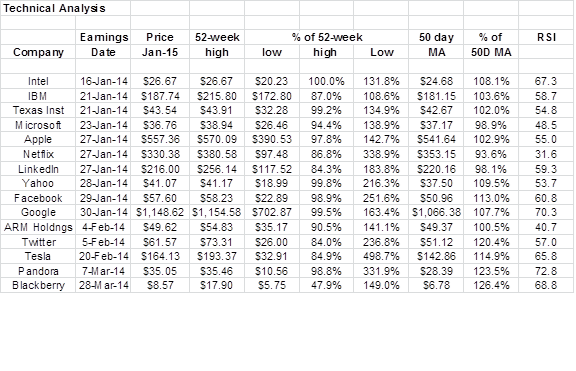Image resolution: width=576 pixels, height=371 pixels.
Task: Select Yahoo's 216.3% cell
Action: pyautogui.click(x=381, y=183)
